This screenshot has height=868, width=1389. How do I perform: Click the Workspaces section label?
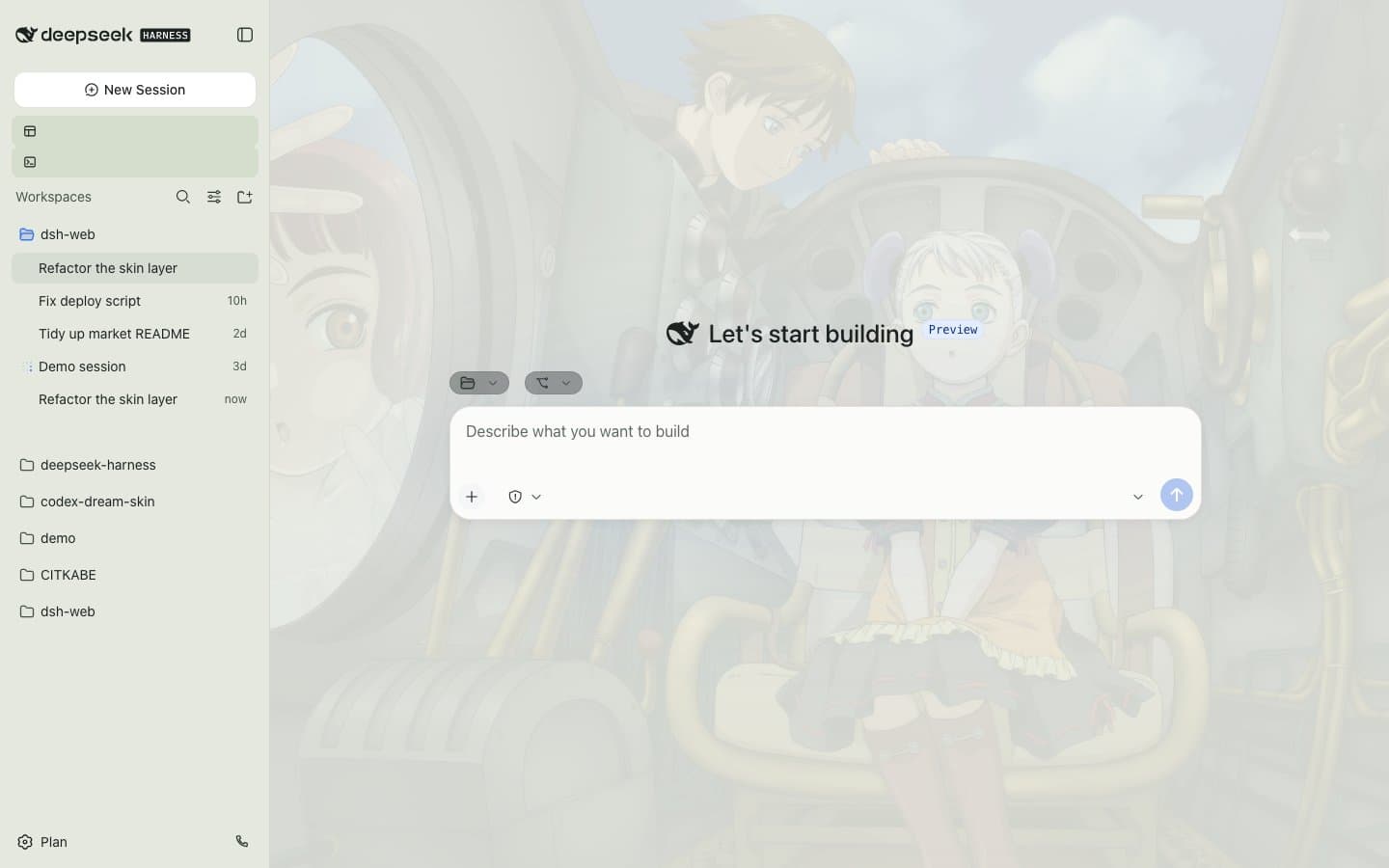(x=53, y=197)
